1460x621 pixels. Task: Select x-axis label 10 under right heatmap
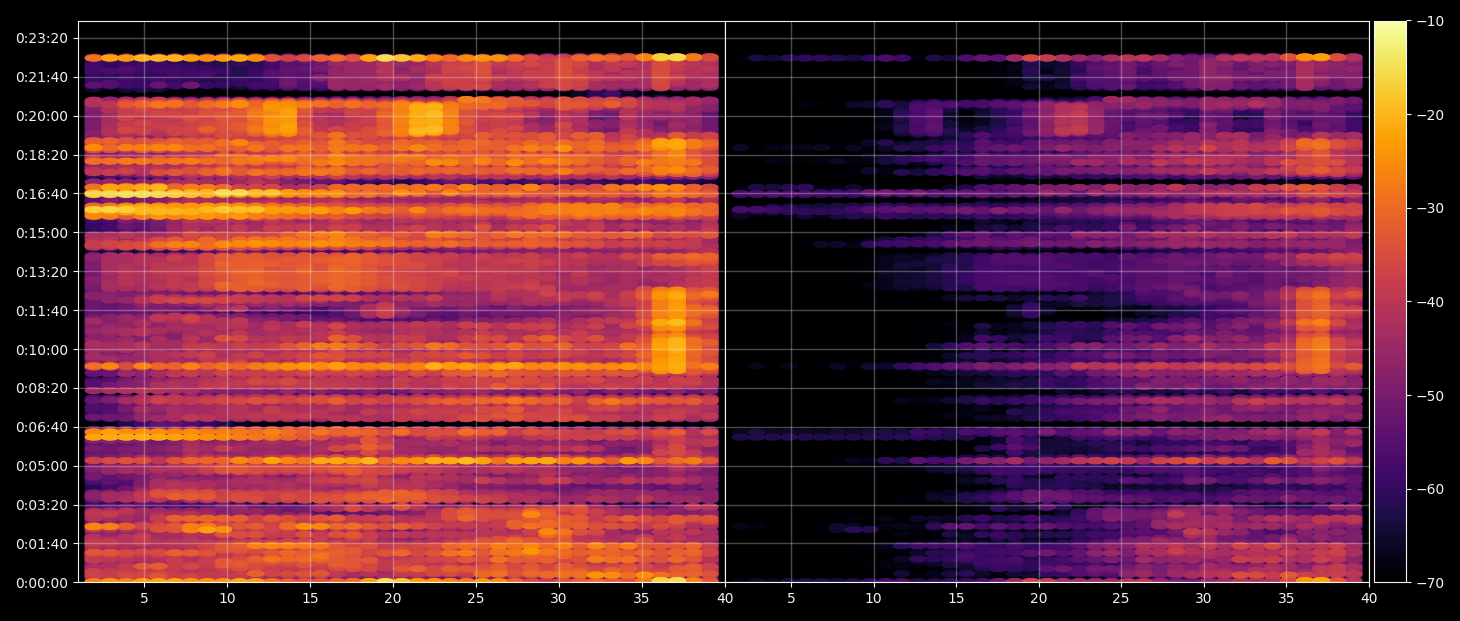tap(873, 599)
